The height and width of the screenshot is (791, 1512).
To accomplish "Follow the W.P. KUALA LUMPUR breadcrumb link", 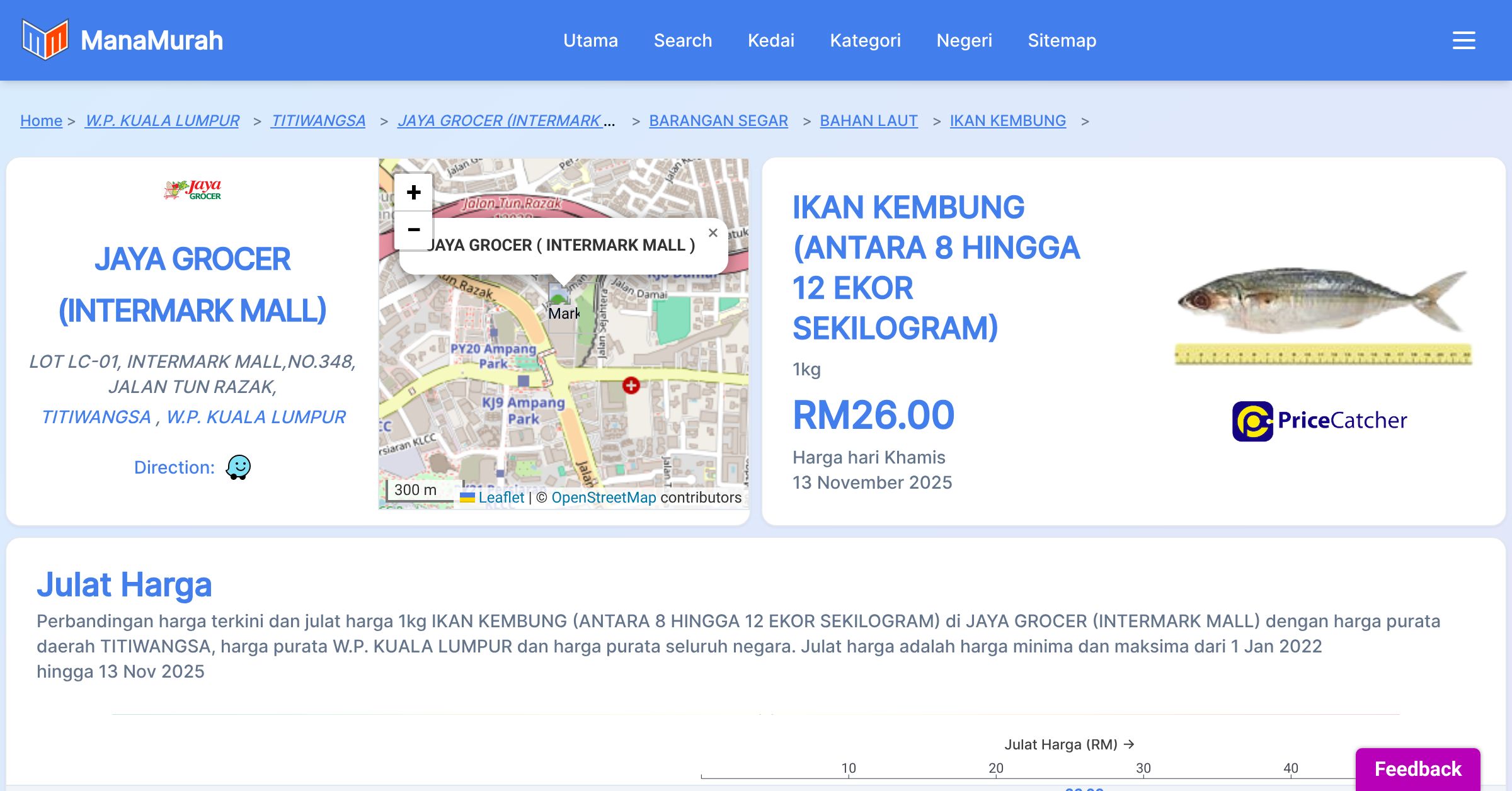I will pos(162,120).
